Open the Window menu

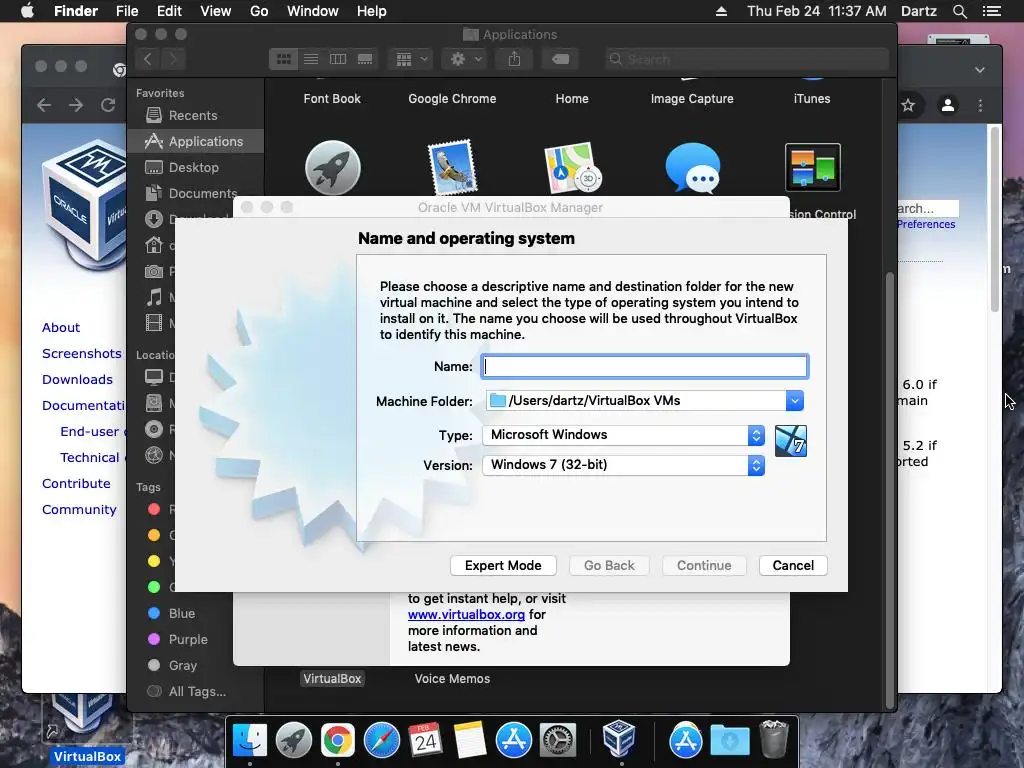(313, 11)
